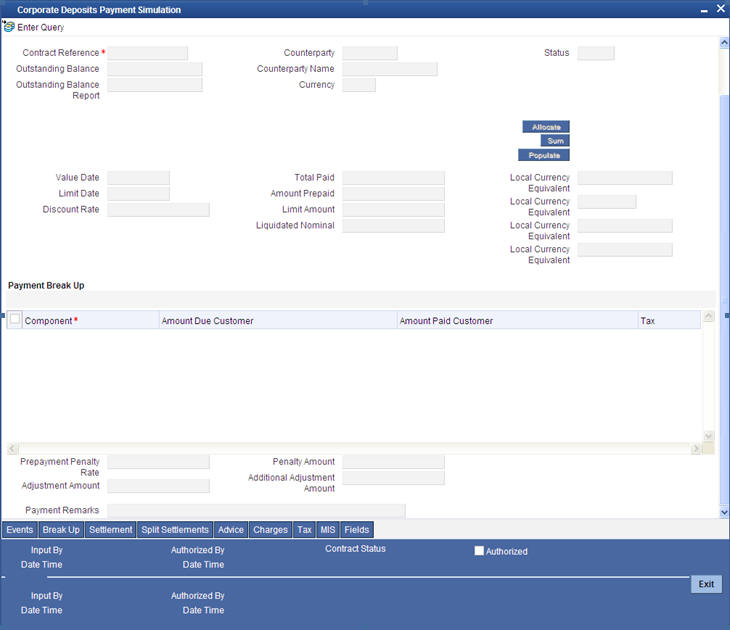Click the Amount Prepaid field
The width and height of the screenshot is (730, 630).
click(394, 194)
